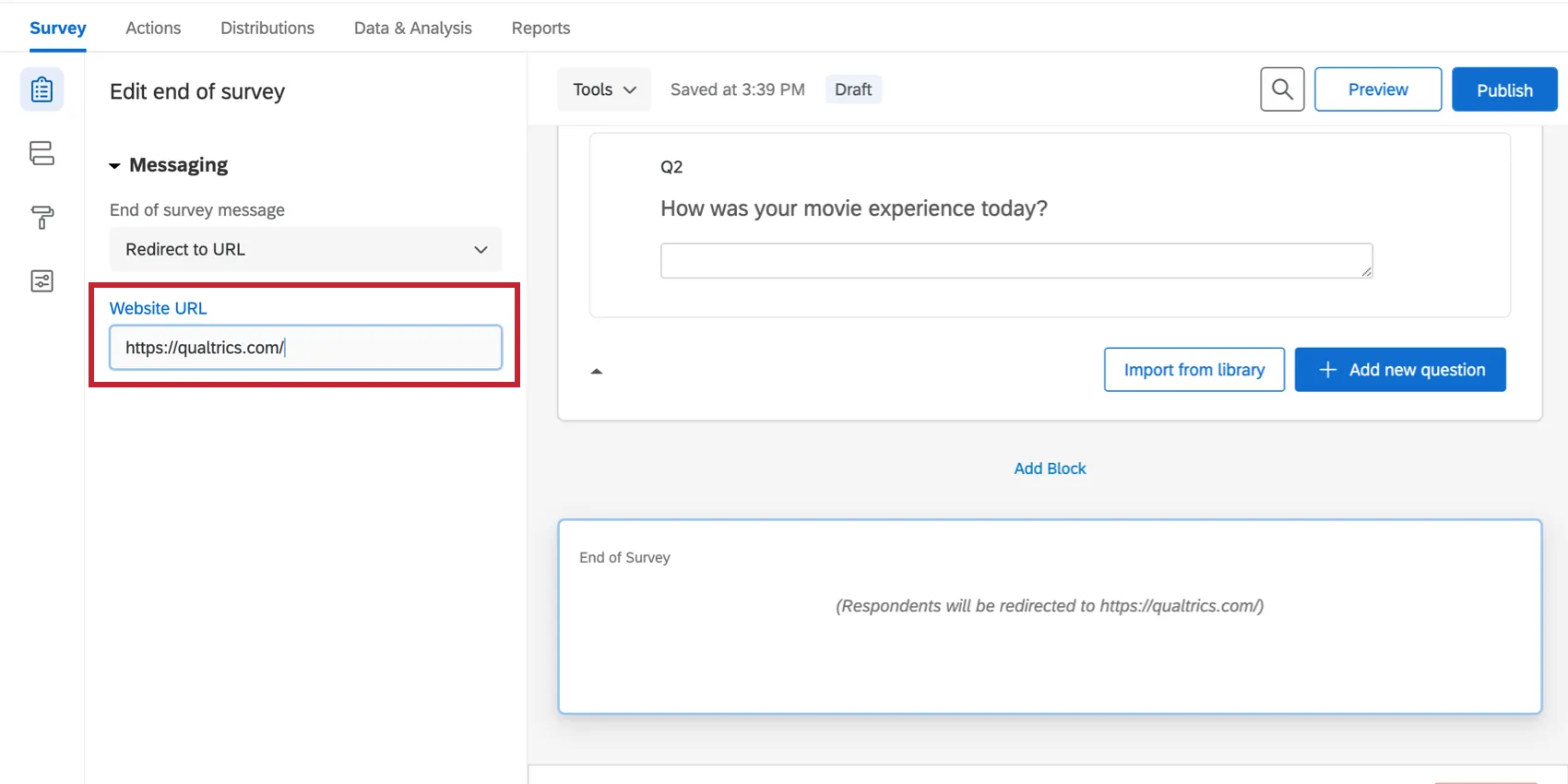Open the Tools dropdown menu
The image size is (1568, 784).
[x=604, y=89]
